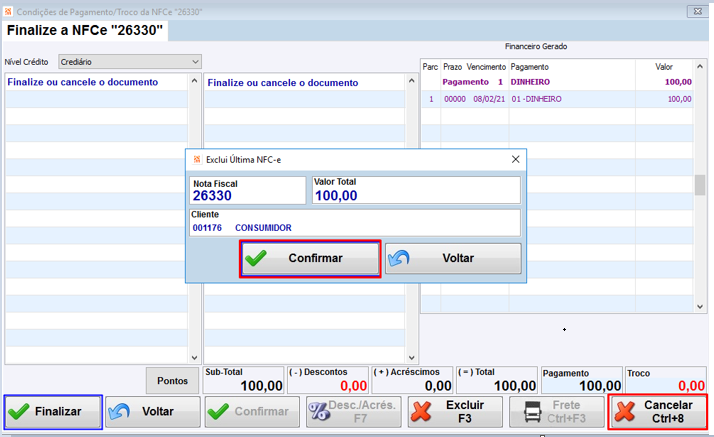Click scroll down arrow in Financeiro Gerado table
This screenshot has width=714, height=437.
click(x=700, y=307)
